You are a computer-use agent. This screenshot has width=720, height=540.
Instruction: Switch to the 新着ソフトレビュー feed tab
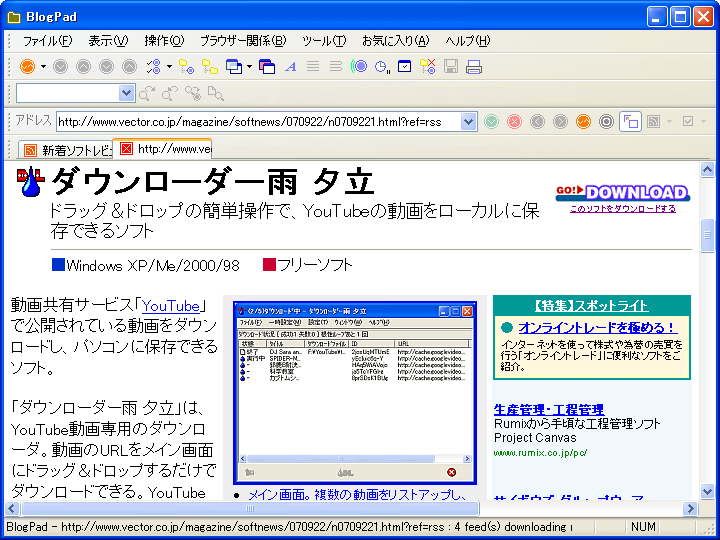66,150
